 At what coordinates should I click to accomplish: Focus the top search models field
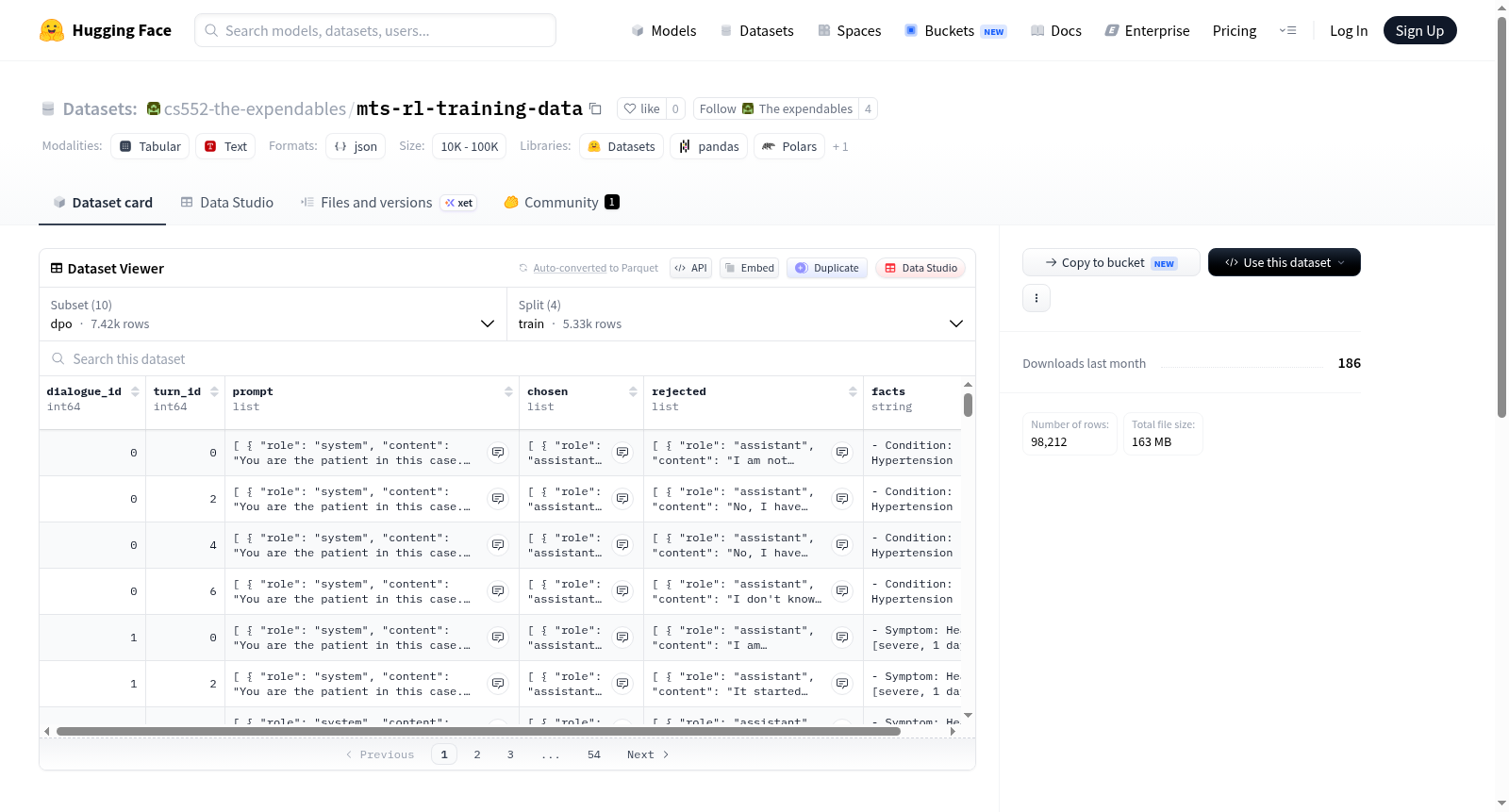coord(375,30)
